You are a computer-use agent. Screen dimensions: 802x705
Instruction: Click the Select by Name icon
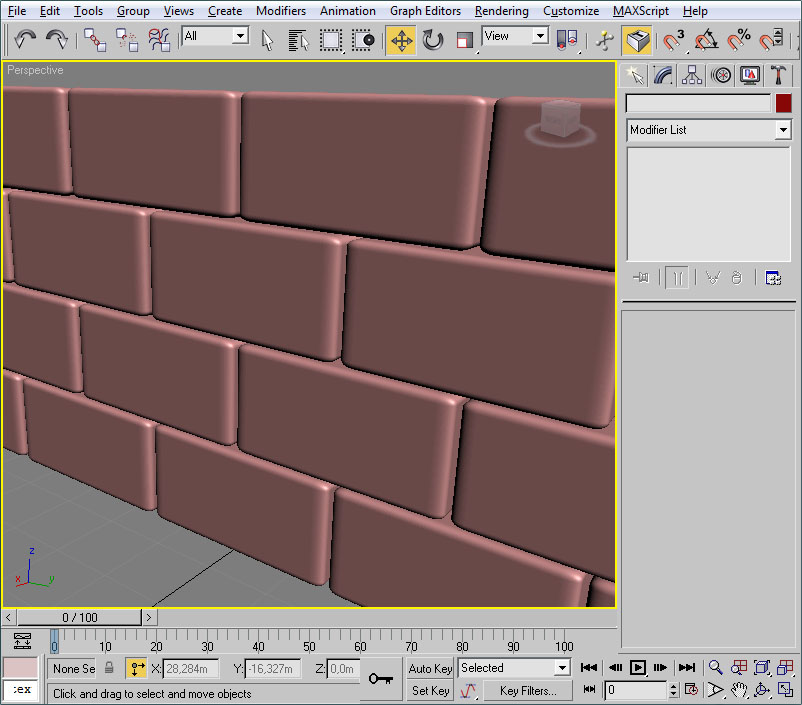click(298, 40)
